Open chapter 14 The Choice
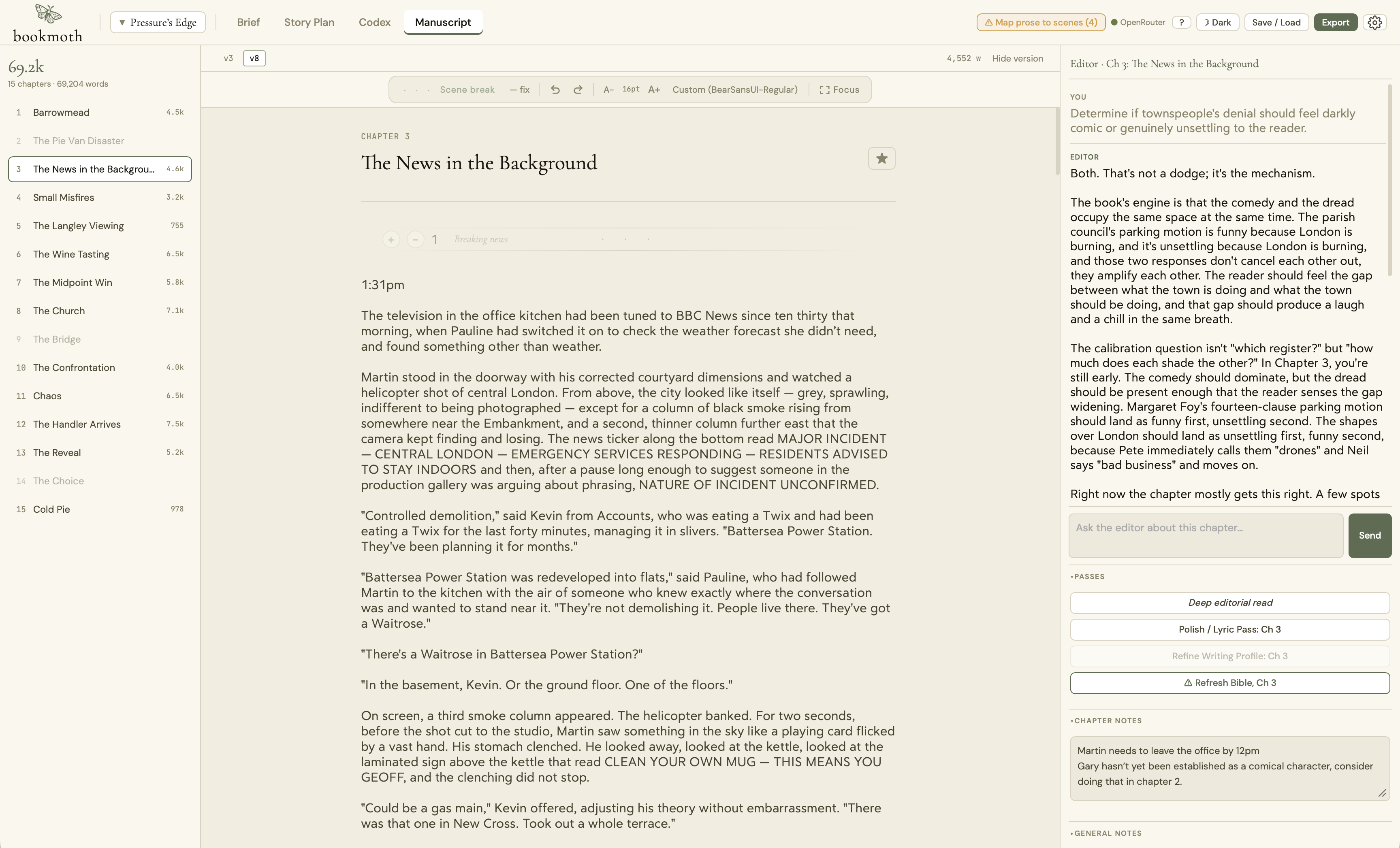 point(100,481)
